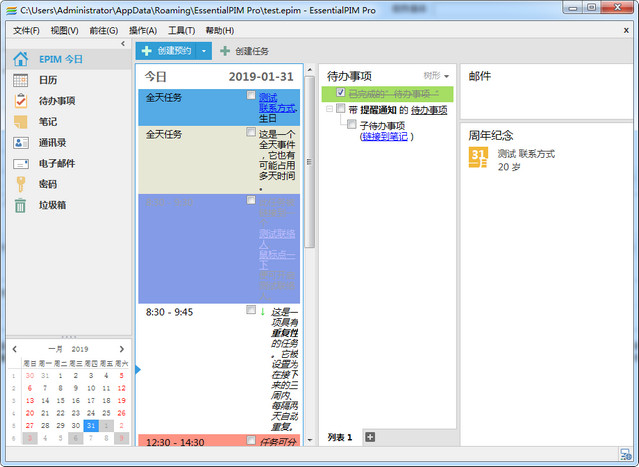Open the Passwords key icon
Viewport: 639px width, 467px height.
[x=20, y=185]
